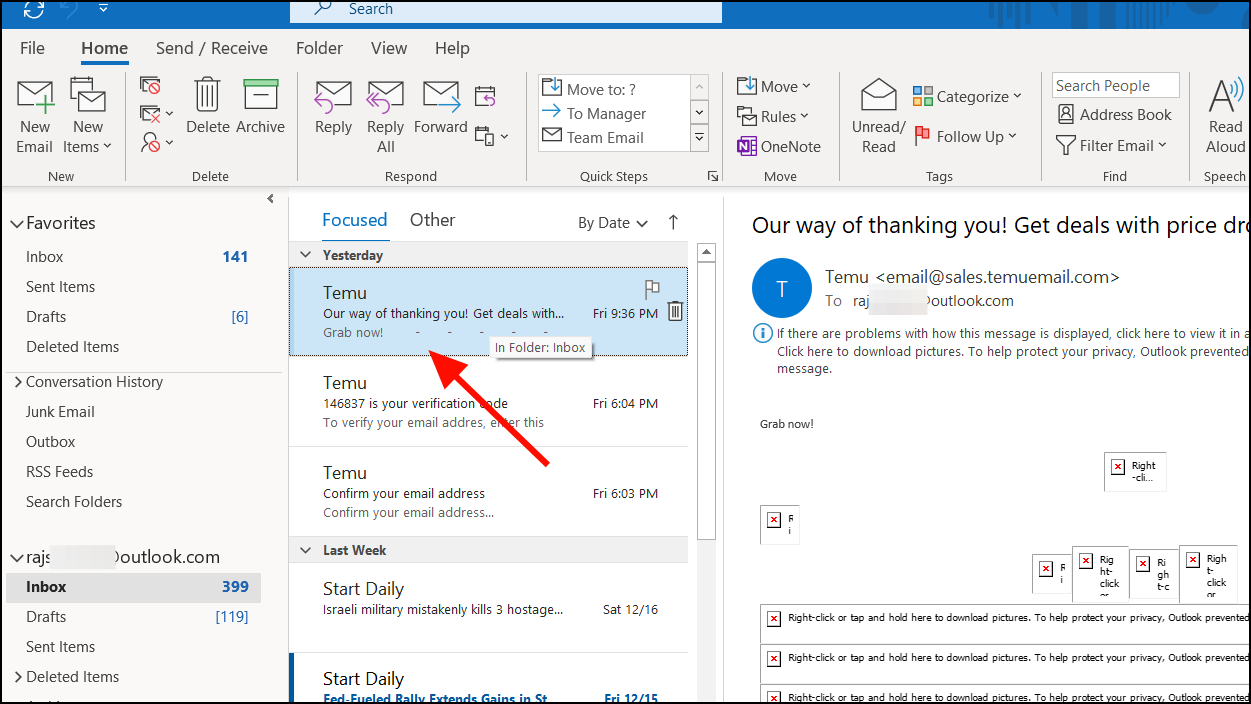Open Temu 'Confirm your email address' message
The height and width of the screenshot is (704, 1251).
tap(488, 492)
